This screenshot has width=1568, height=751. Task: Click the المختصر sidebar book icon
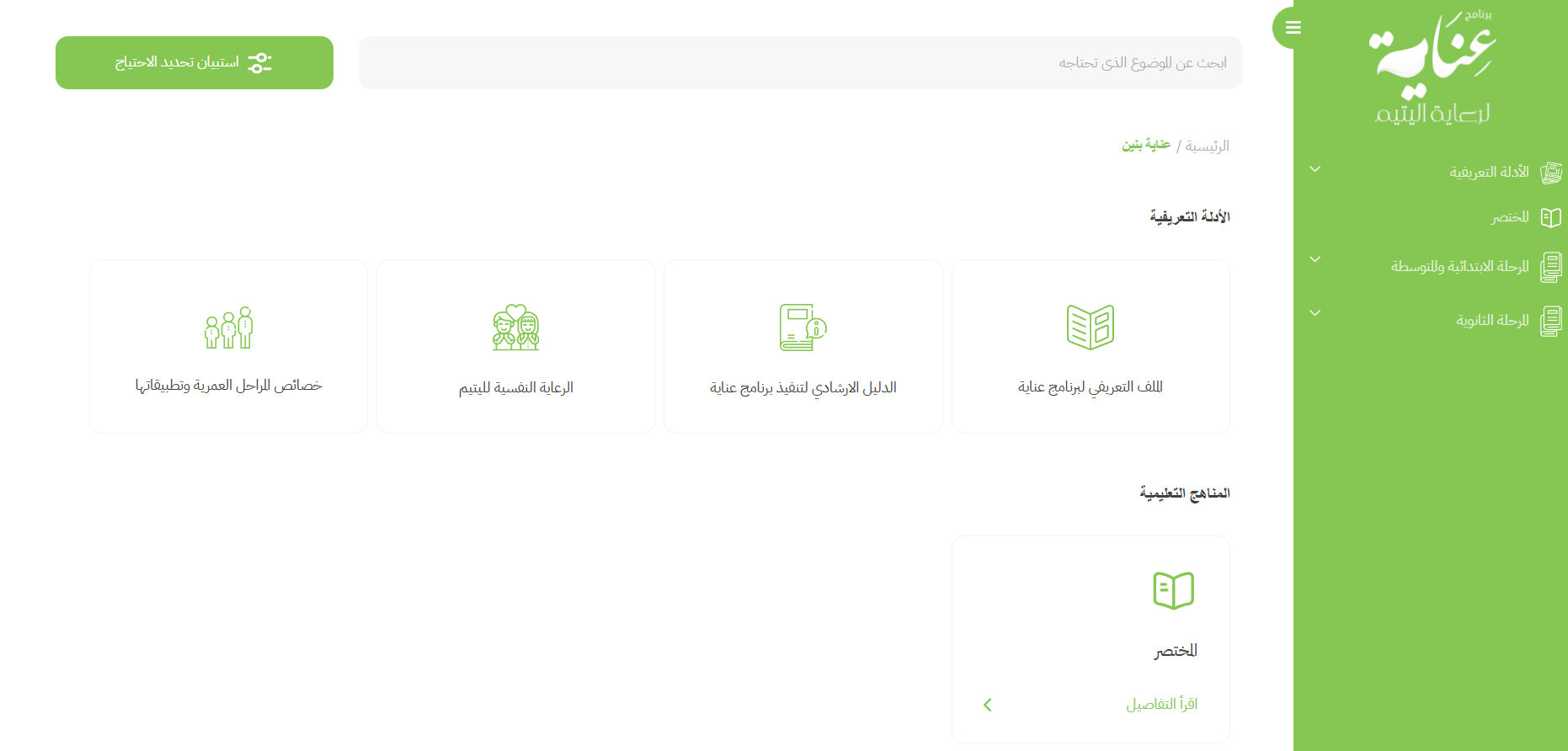tap(1550, 217)
